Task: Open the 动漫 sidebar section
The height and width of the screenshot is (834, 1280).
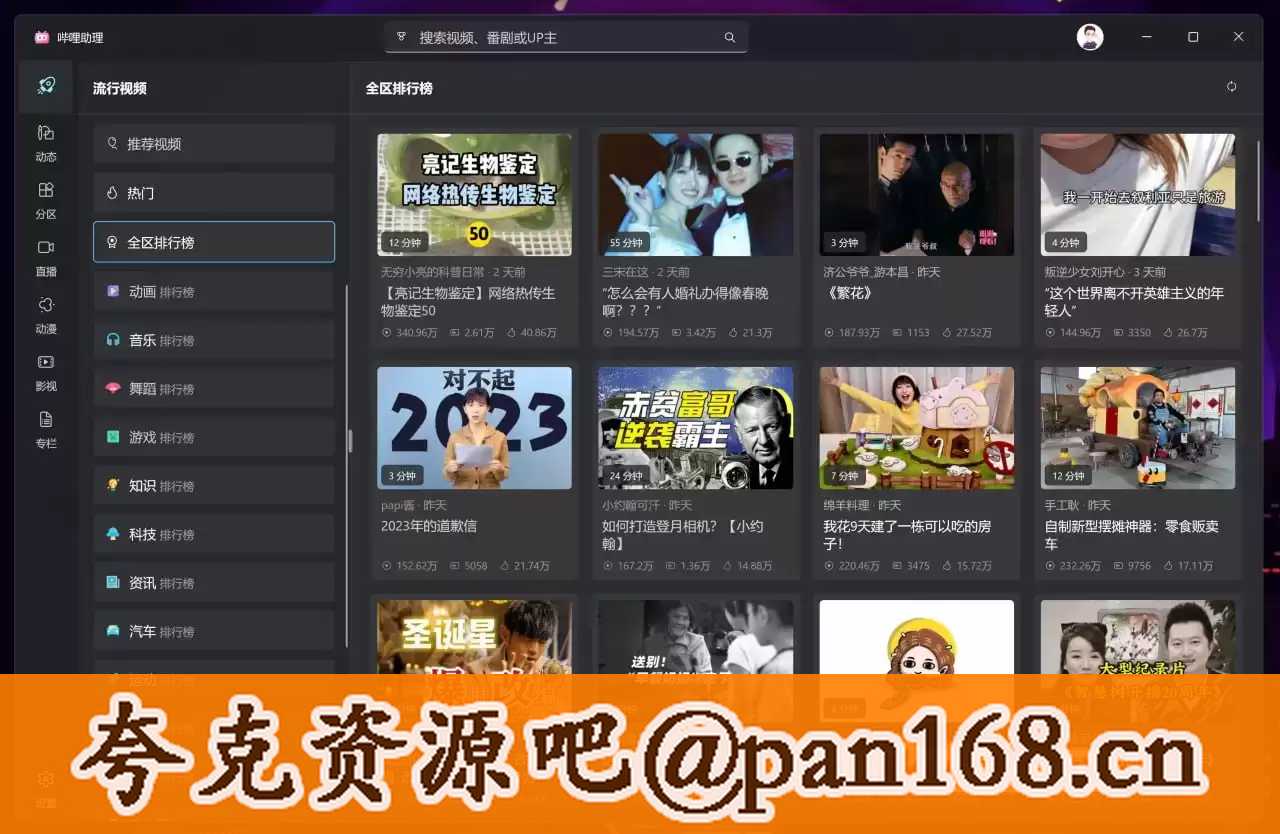Action: (46, 314)
